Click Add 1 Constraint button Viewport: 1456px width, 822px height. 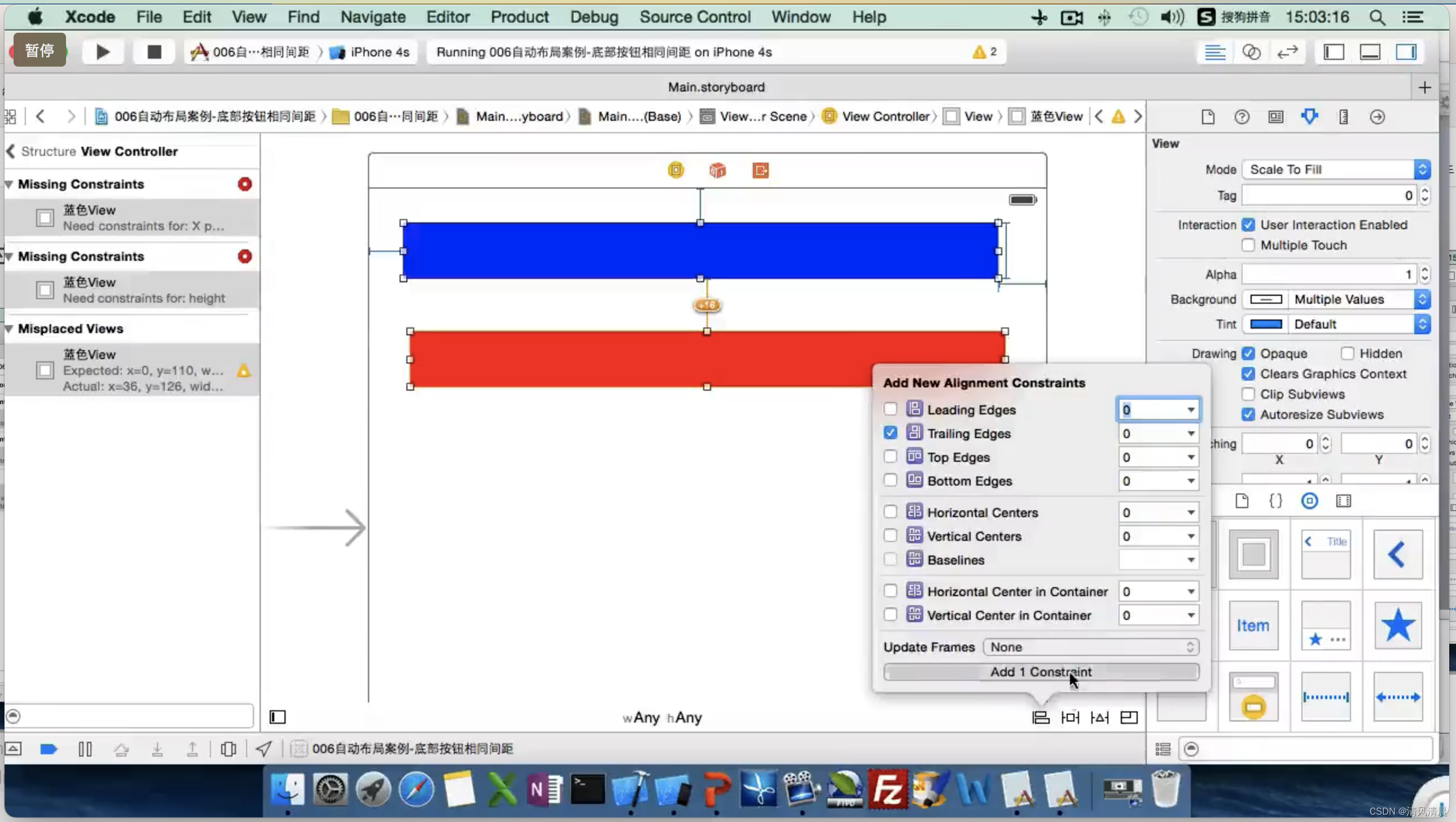[1041, 672]
